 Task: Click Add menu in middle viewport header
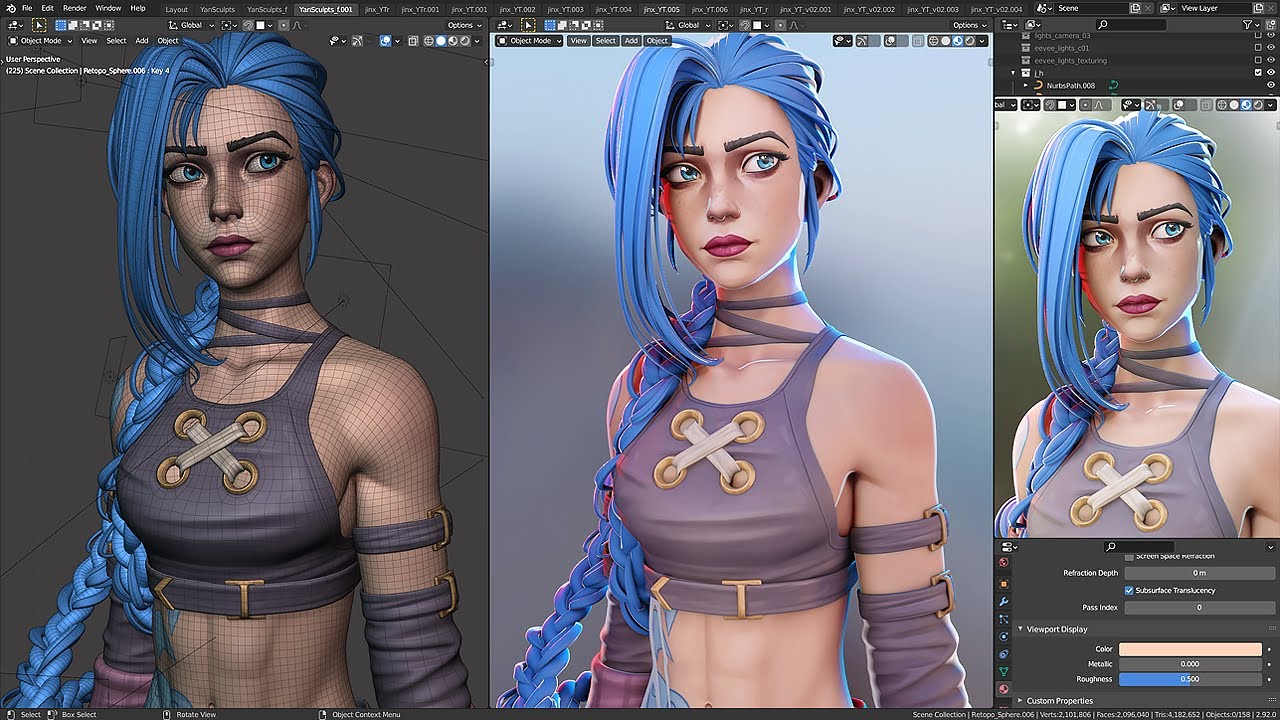[631, 41]
